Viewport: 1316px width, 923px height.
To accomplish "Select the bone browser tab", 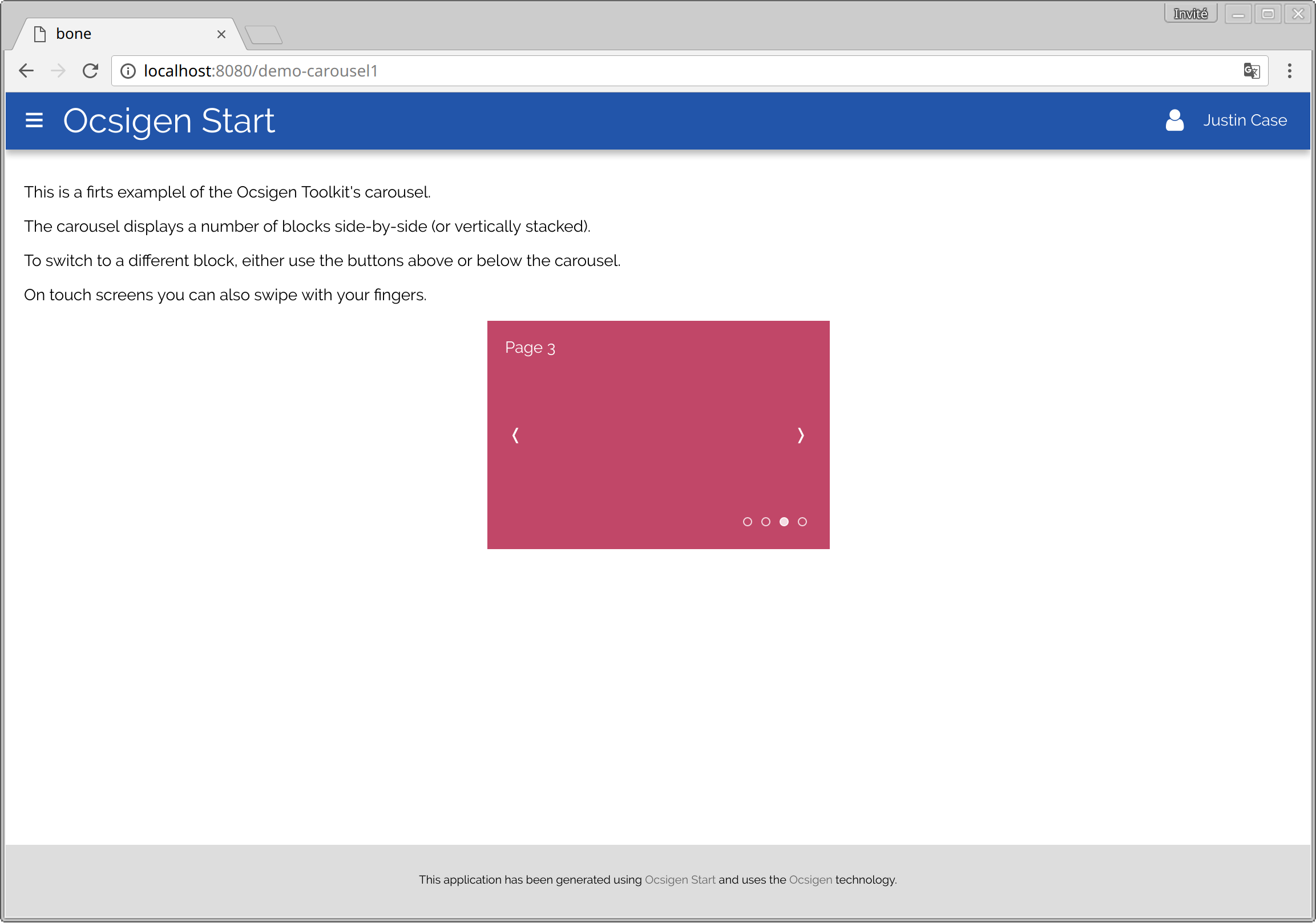I will click(129, 34).
